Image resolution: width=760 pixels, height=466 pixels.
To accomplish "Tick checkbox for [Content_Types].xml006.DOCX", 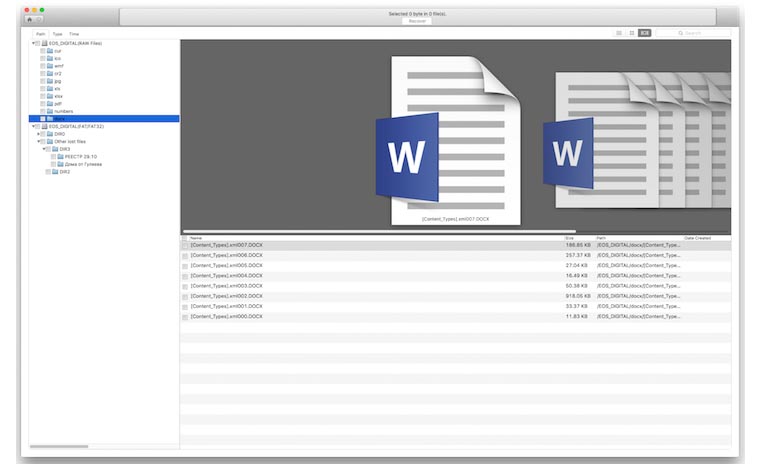I will [x=185, y=256].
